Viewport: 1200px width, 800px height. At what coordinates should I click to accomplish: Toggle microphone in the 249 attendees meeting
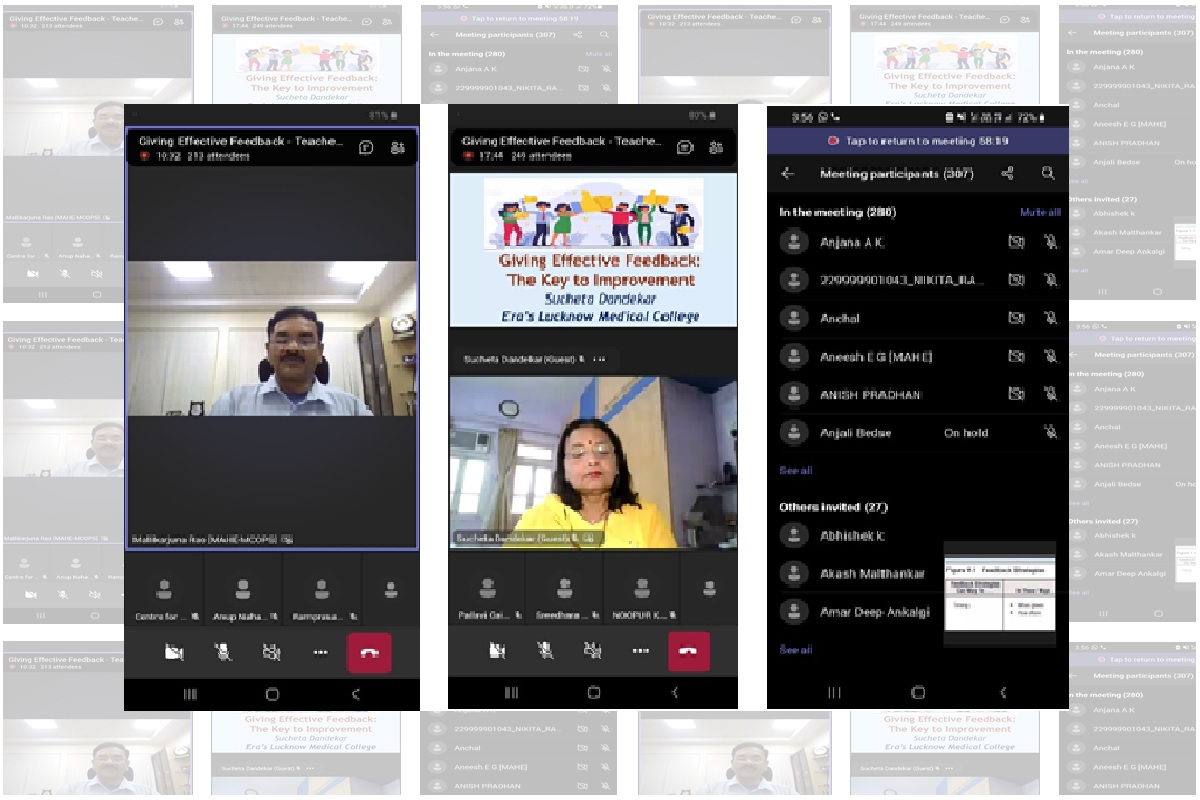point(545,651)
